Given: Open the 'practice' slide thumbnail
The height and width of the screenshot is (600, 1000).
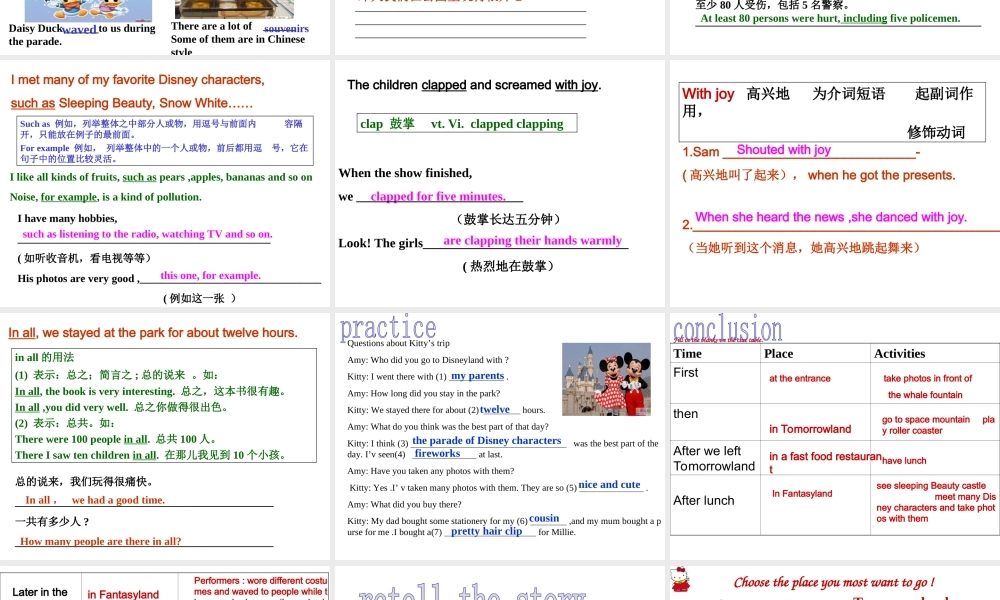Looking at the screenshot, I should coord(499,437).
